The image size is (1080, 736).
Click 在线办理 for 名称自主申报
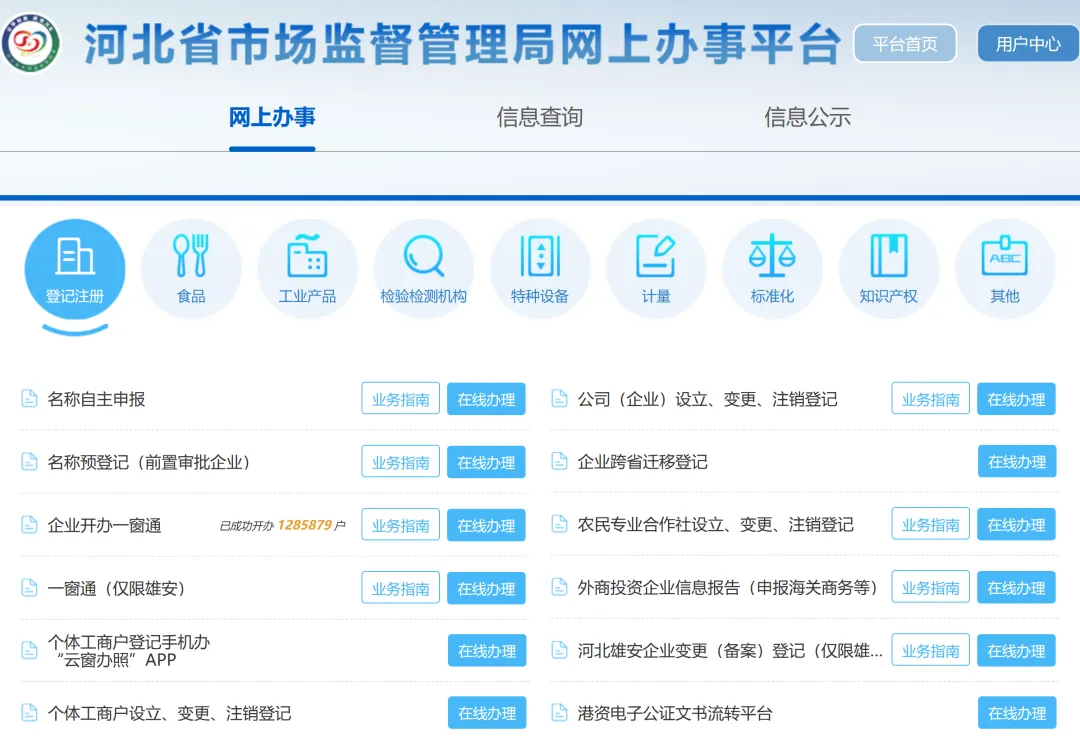point(486,399)
